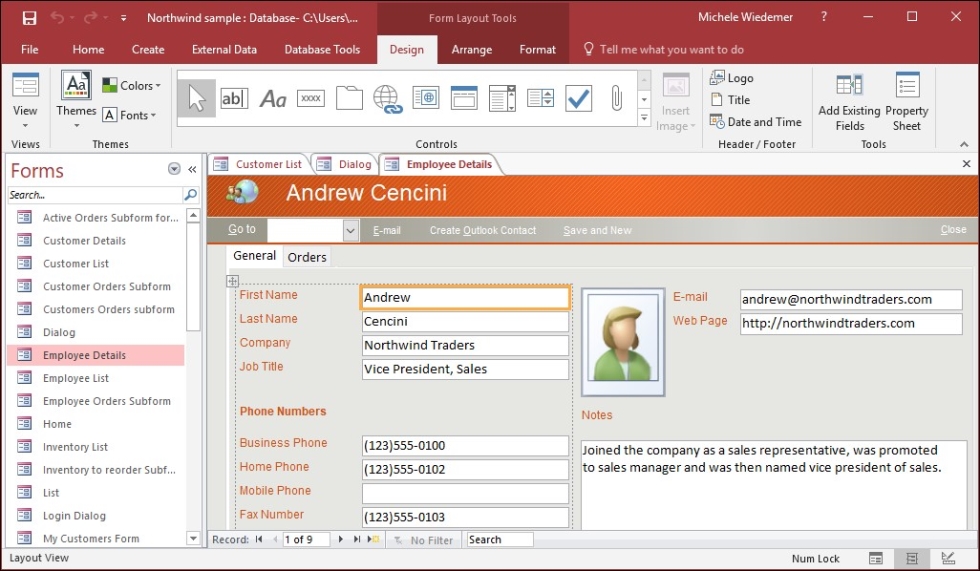Open the Forms navigation pane menu arrow

pyautogui.click(x=174, y=169)
